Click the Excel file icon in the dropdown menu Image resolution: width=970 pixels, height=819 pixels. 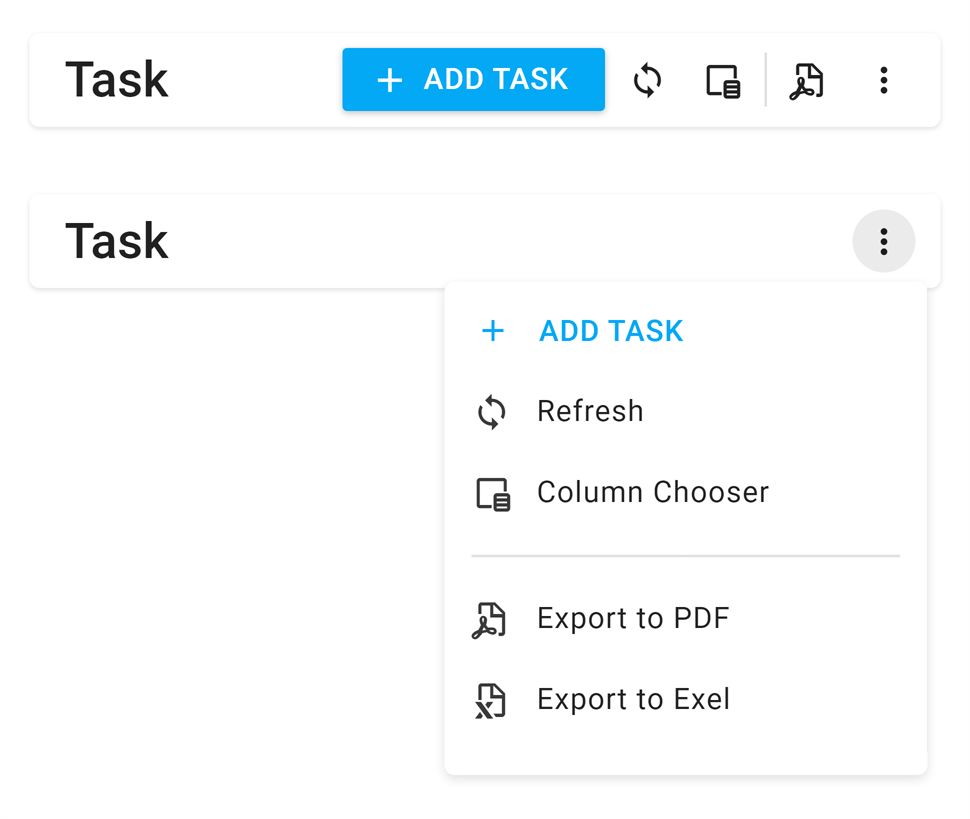pyautogui.click(x=490, y=701)
